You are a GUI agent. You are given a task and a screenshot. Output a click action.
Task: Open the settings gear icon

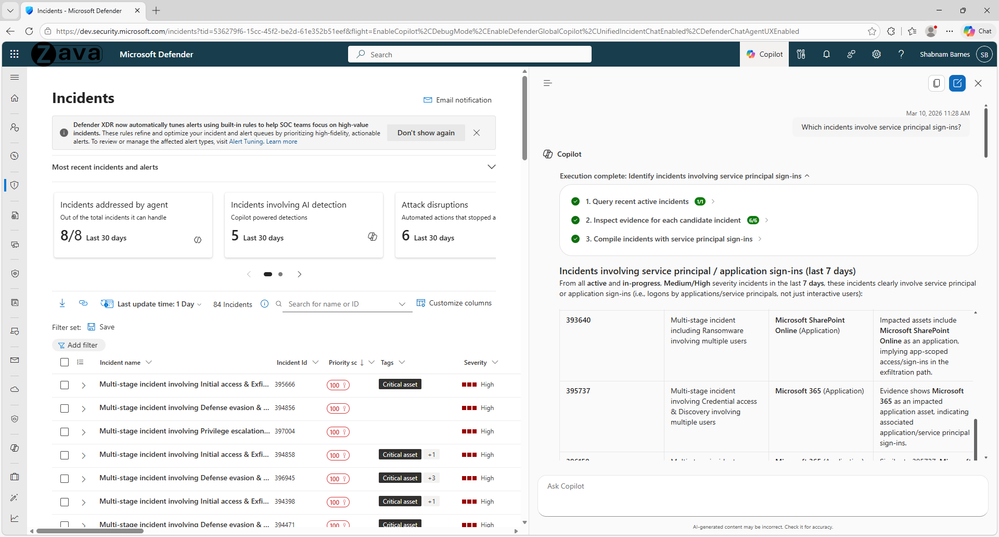pos(877,54)
